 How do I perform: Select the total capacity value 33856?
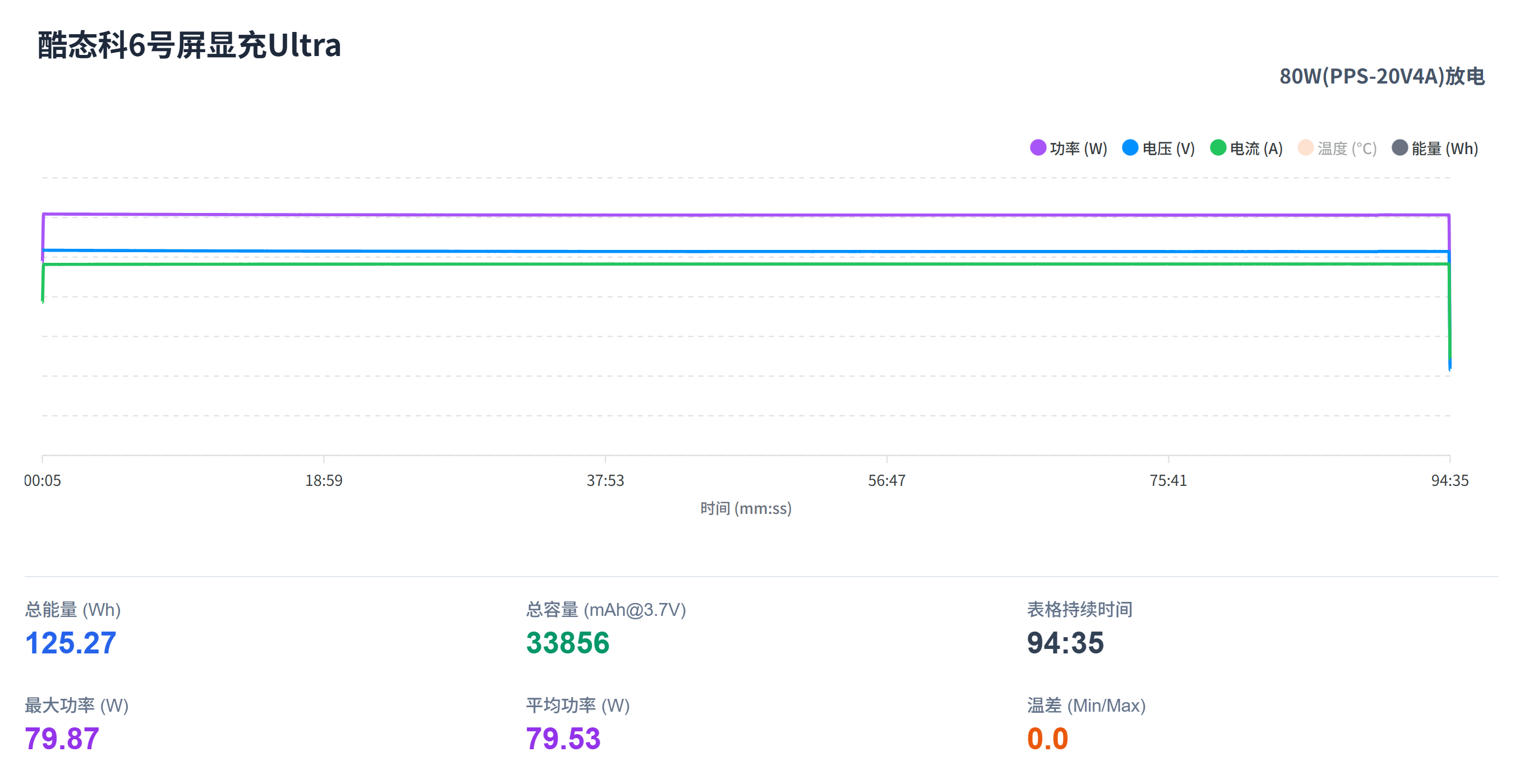click(x=567, y=643)
